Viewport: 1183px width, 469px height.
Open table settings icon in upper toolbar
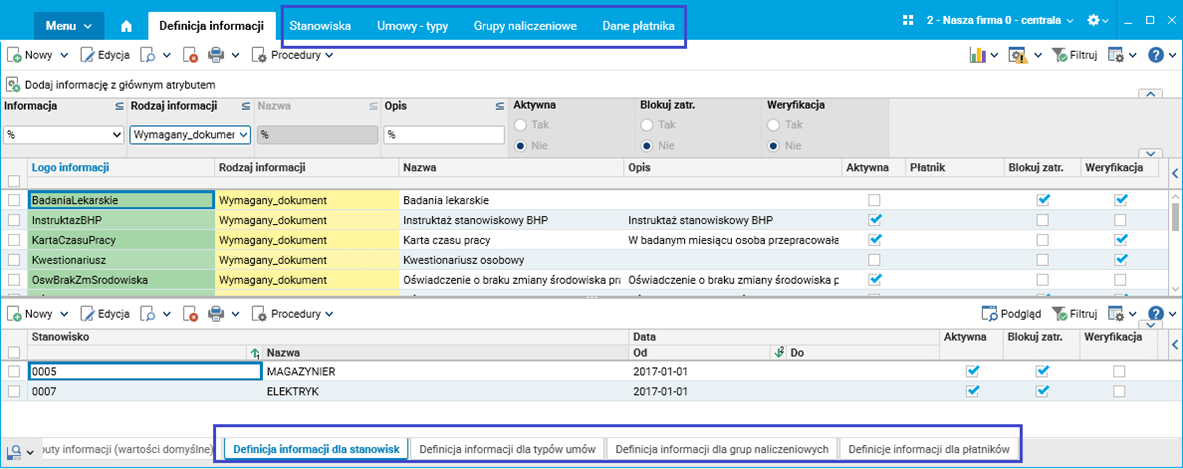point(1116,55)
